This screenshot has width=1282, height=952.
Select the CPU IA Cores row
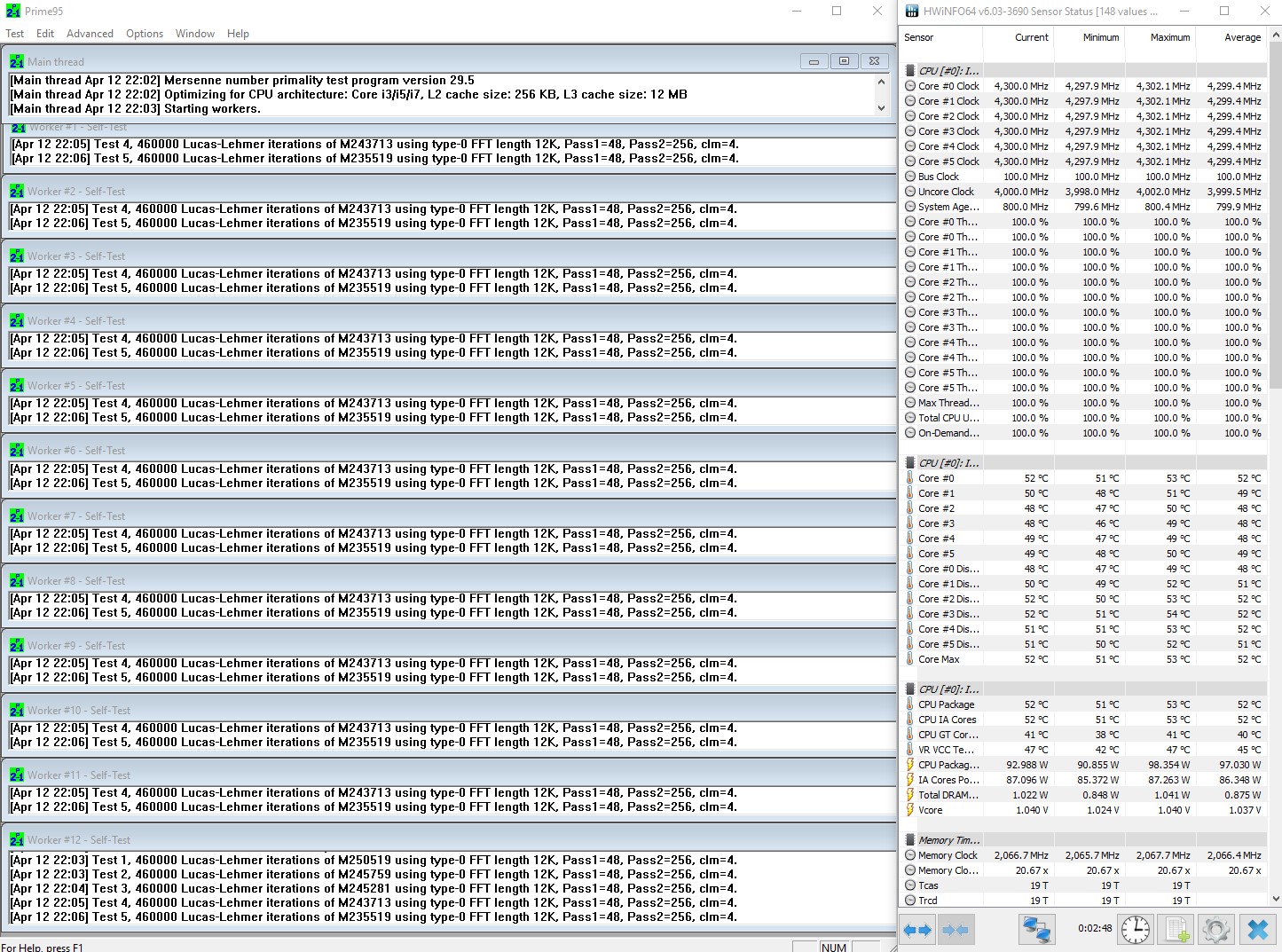[1084, 720]
